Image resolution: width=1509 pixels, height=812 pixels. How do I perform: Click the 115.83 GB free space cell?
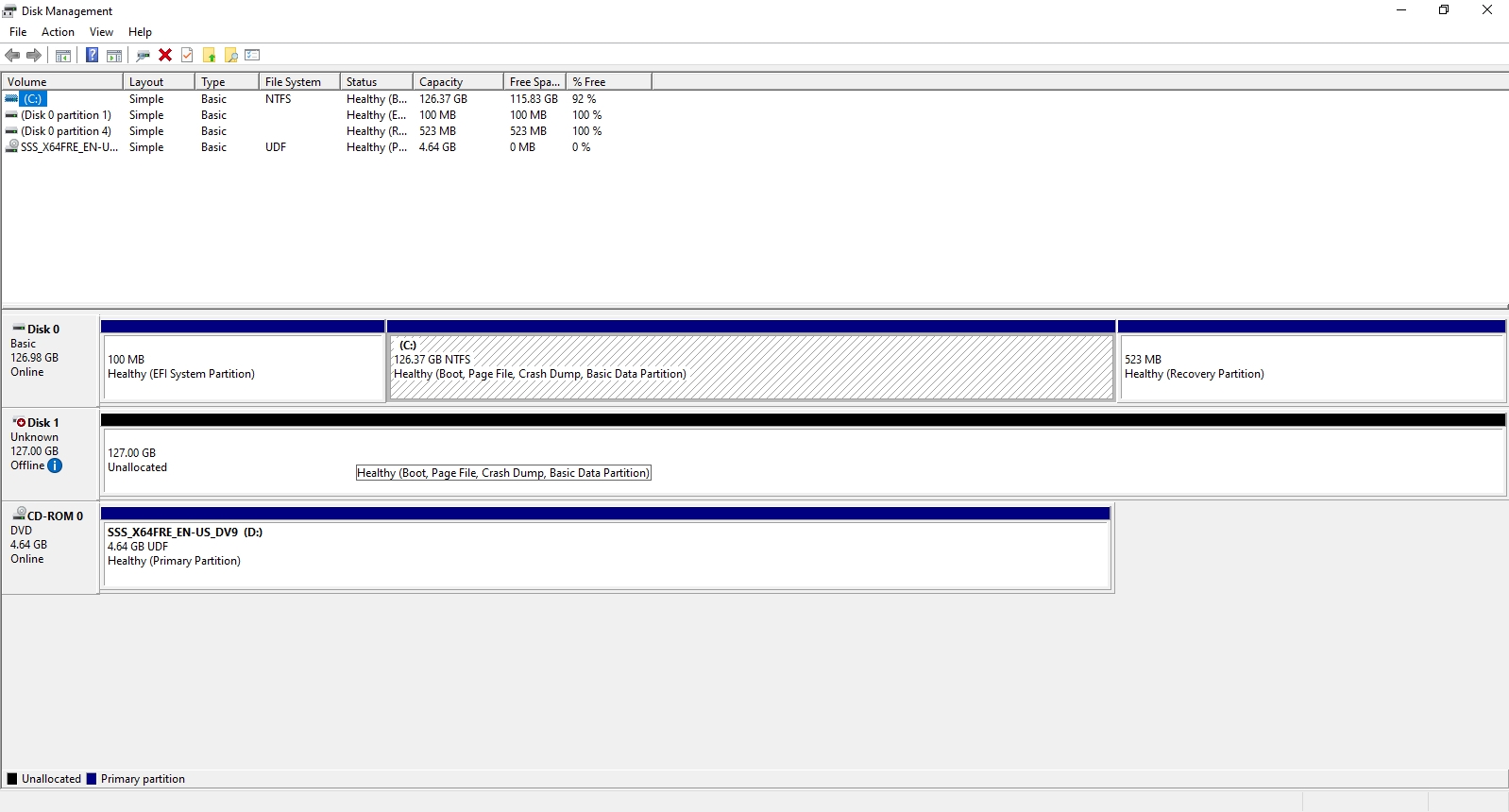point(534,99)
